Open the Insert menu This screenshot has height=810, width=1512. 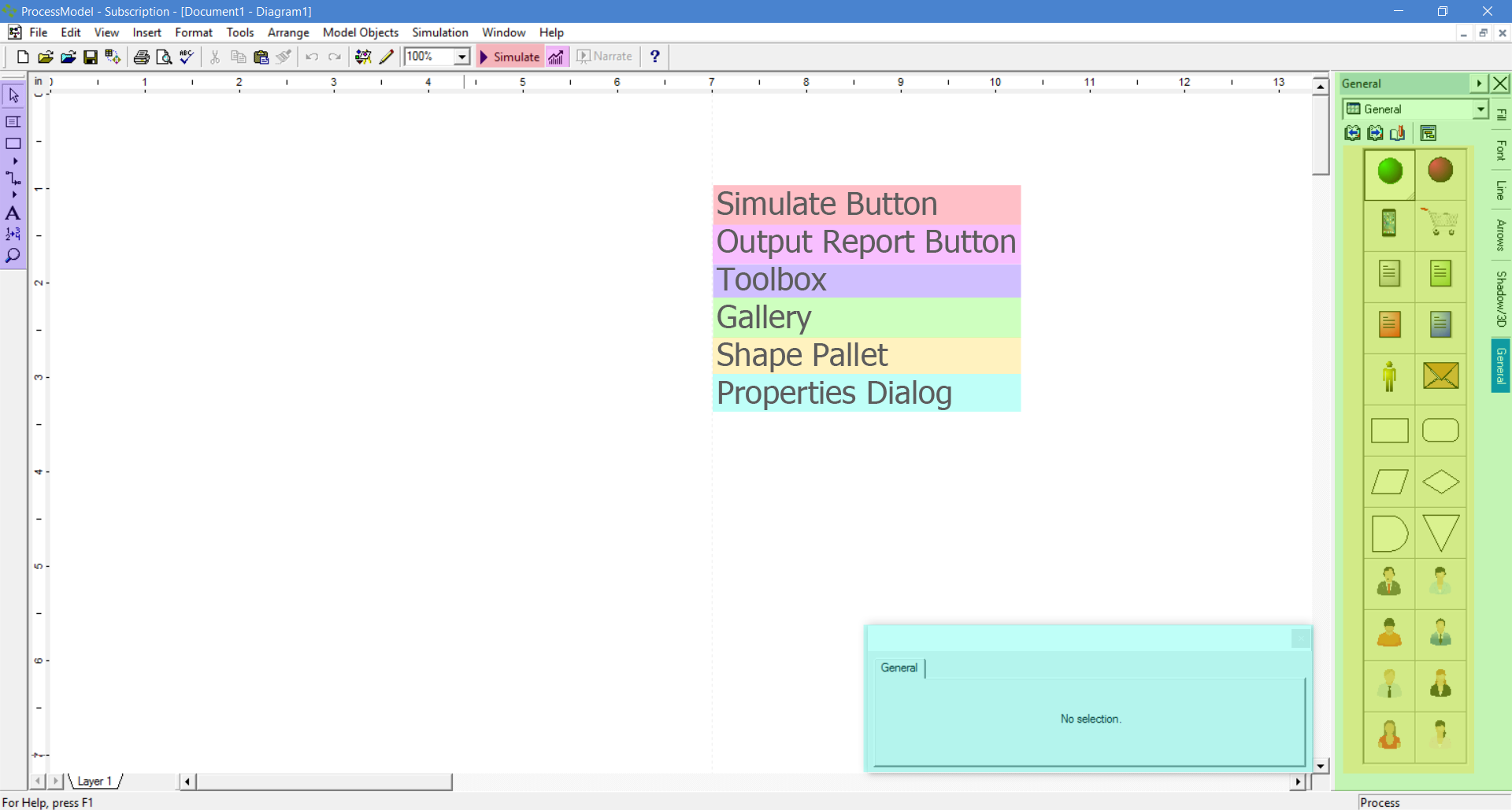[x=146, y=32]
